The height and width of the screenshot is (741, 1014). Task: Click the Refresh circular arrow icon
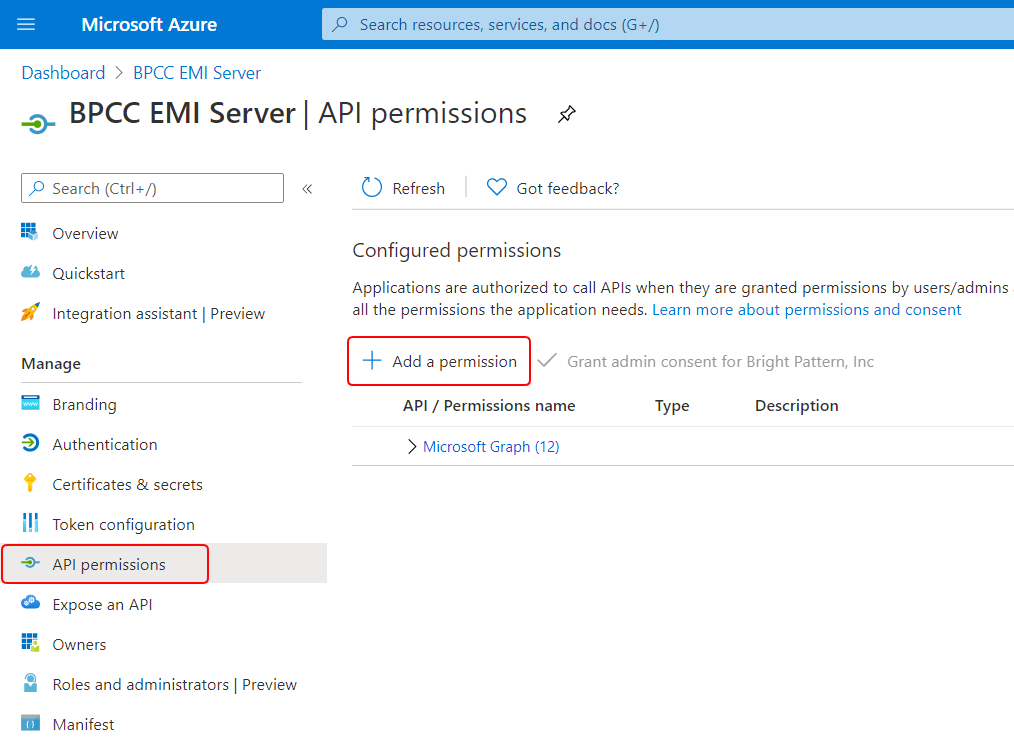click(371, 188)
